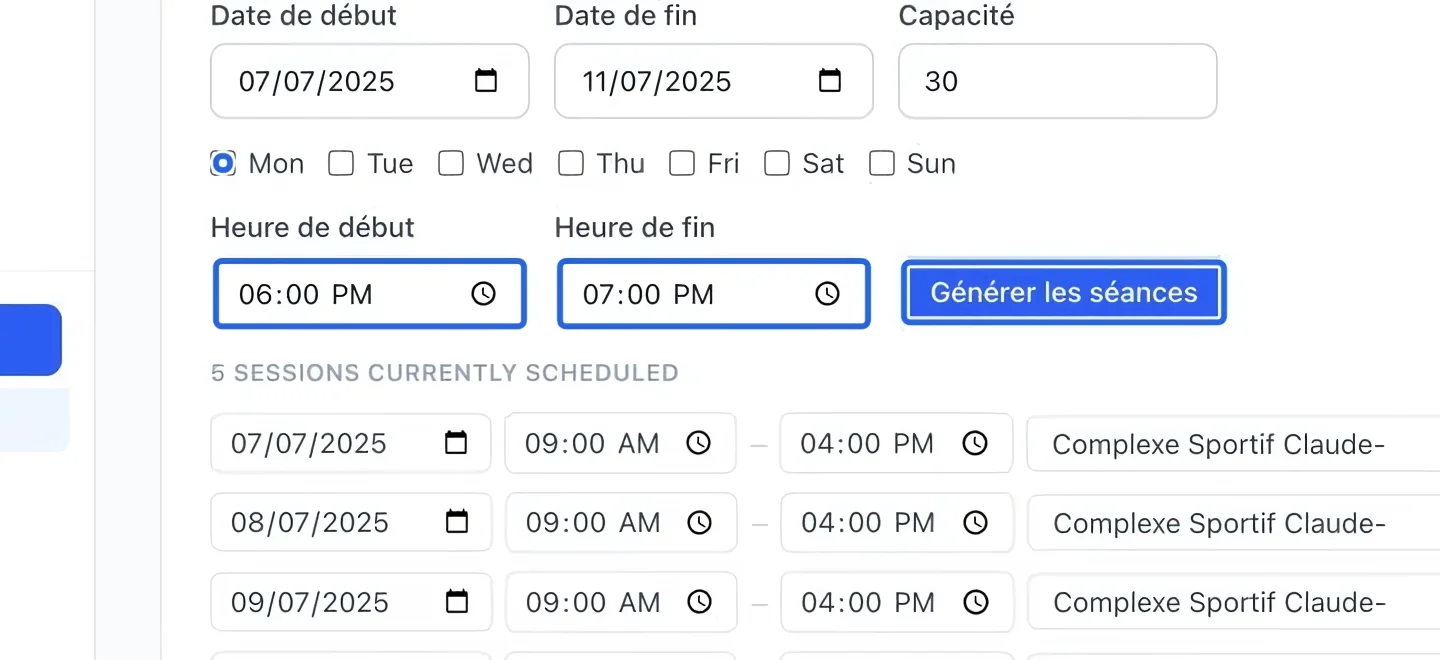The image size is (1440, 660).
Task: Edit 04:00 PM end time of 07/07/2025 session
Action: tap(897, 443)
